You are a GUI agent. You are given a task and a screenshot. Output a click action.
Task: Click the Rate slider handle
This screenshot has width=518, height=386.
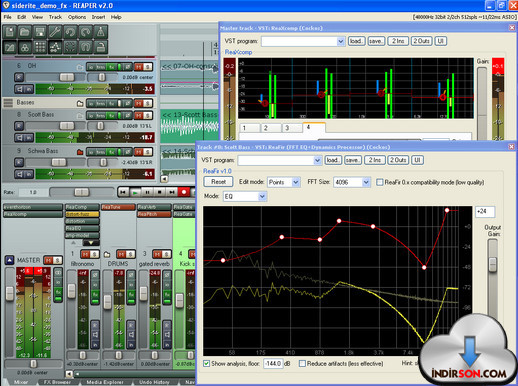pos(82,192)
